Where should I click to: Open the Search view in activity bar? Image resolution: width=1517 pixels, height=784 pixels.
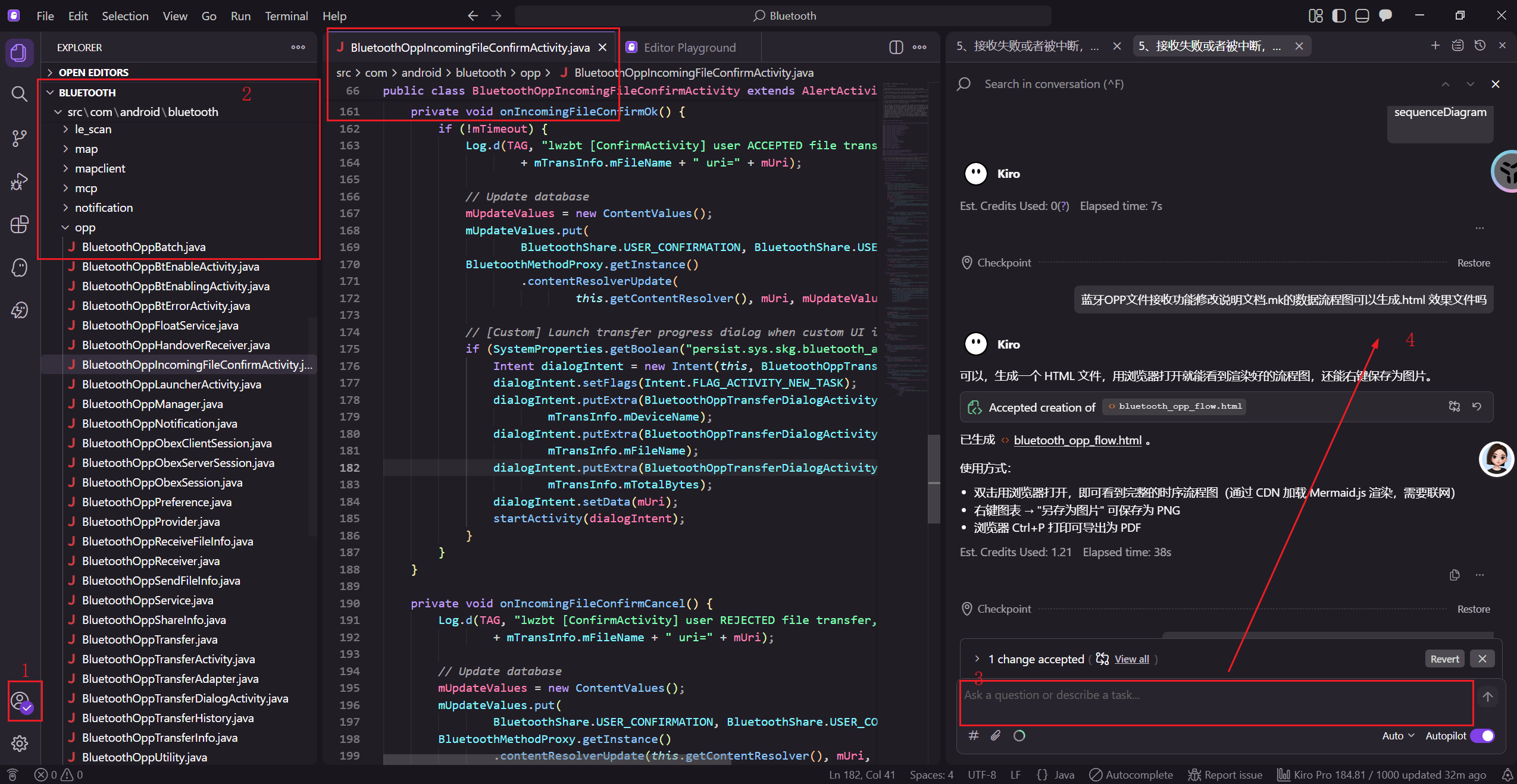tap(19, 93)
